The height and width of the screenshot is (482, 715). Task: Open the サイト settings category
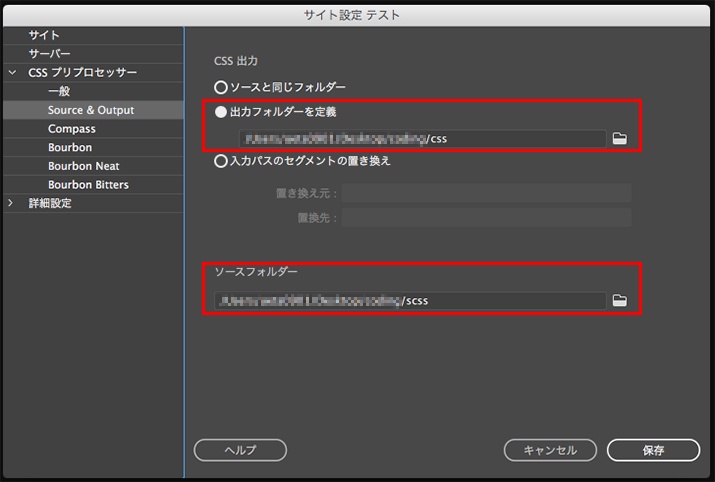click(x=44, y=35)
